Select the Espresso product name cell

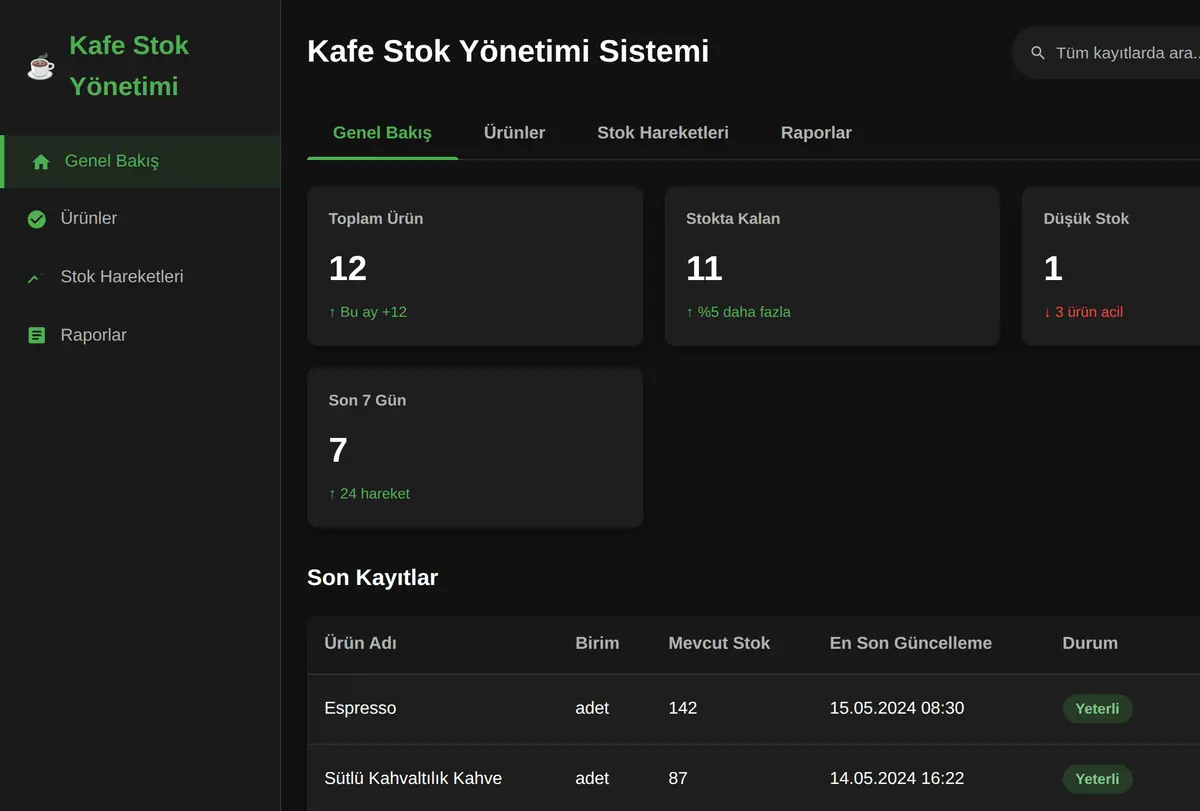click(360, 708)
